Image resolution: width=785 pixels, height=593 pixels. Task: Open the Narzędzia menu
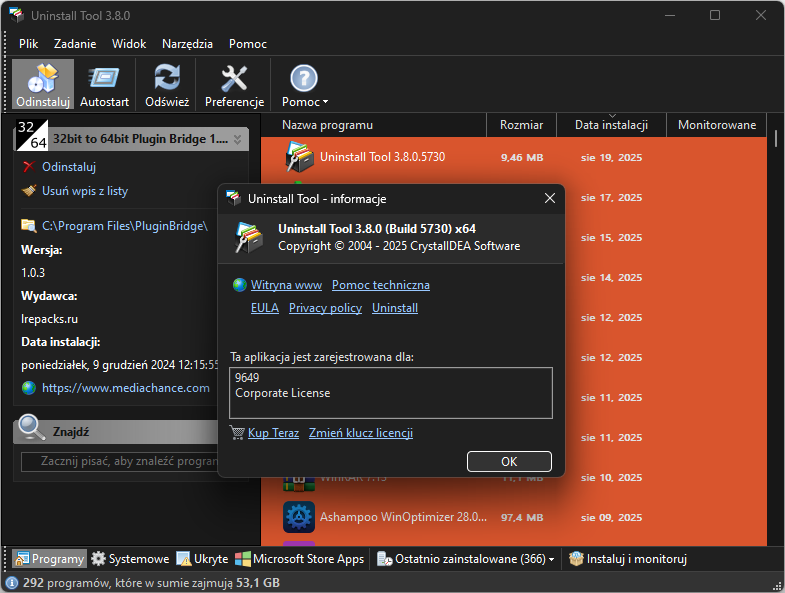pos(187,44)
